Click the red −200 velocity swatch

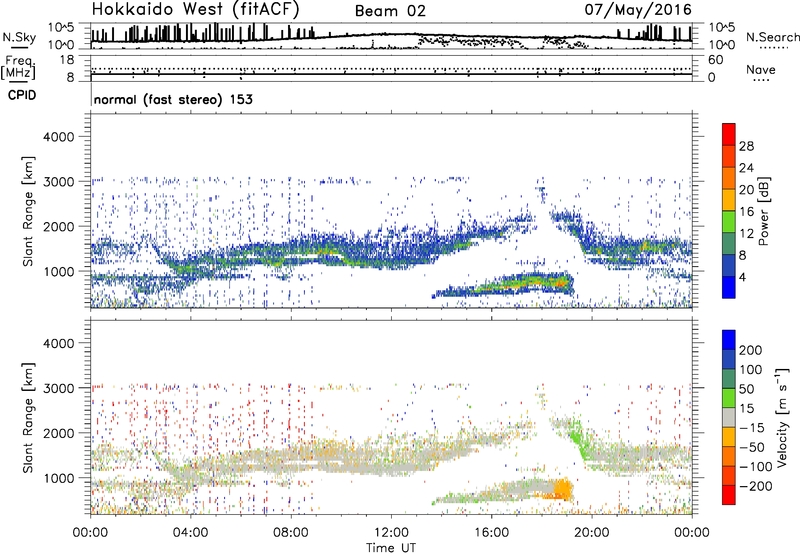pos(729,495)
